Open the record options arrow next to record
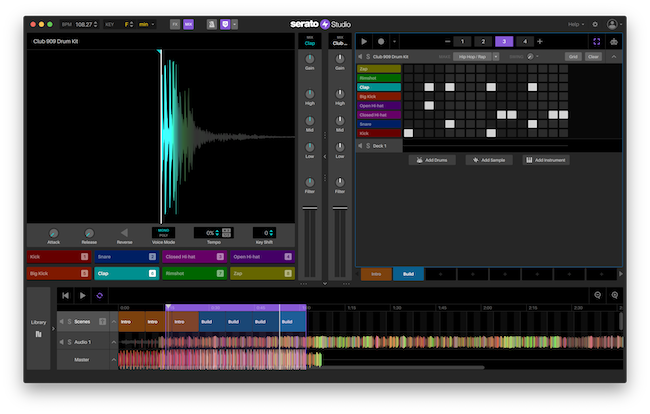This screenshot has height=414, width=650. tap(394, 41)
